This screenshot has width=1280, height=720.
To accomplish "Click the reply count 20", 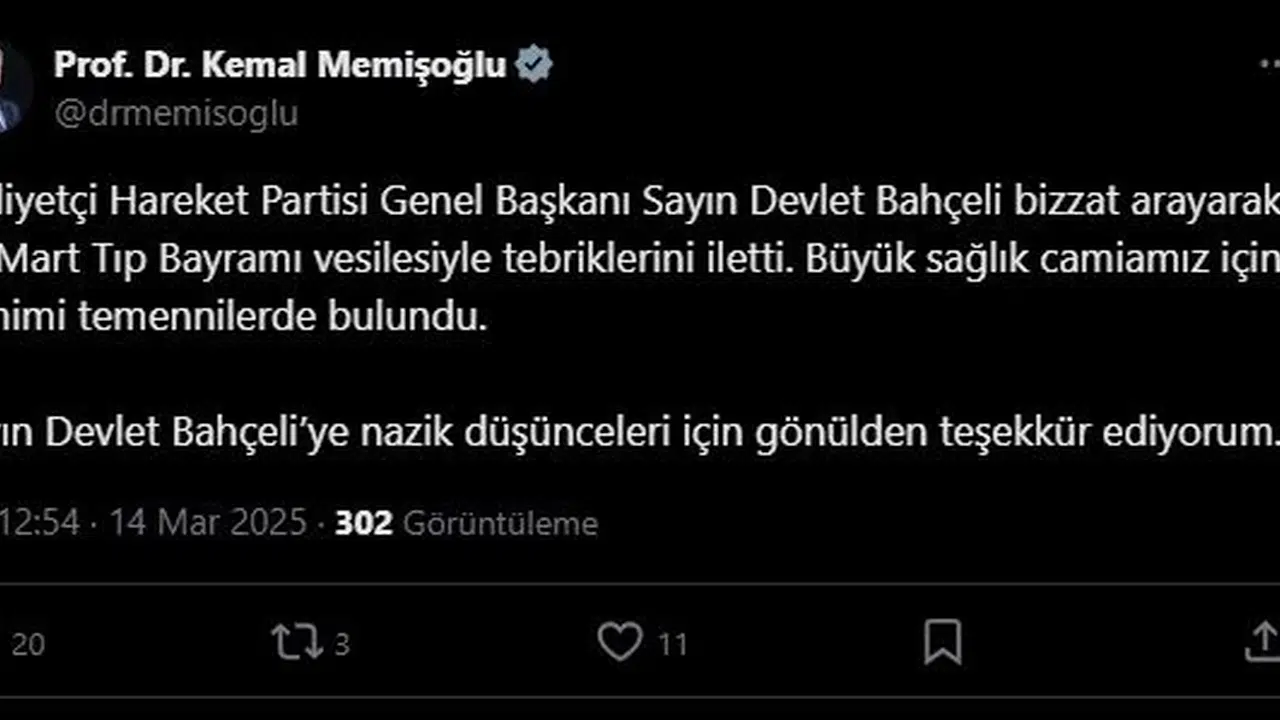I will (27, 645).
